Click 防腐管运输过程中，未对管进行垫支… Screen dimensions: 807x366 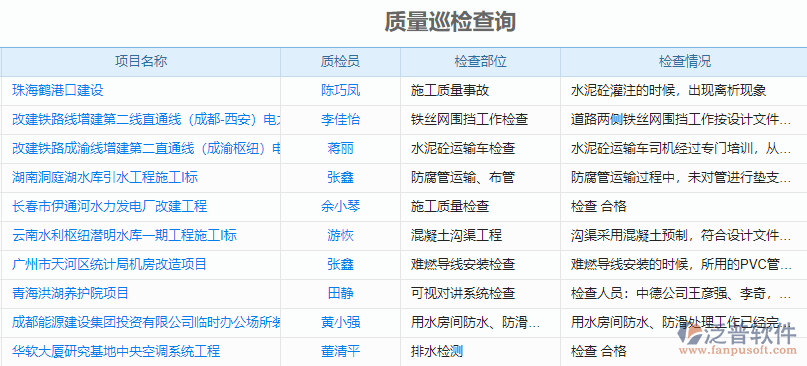click(x=681, y=178)
